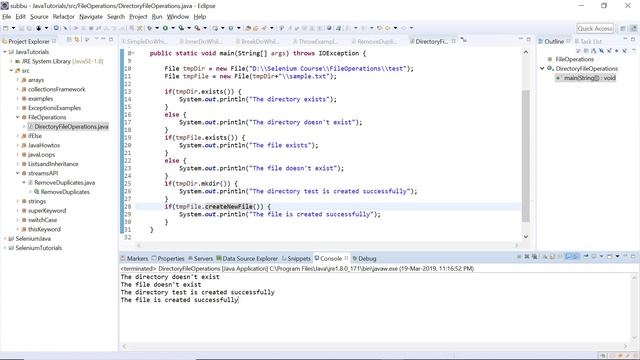Open the File menu
The height and width of the screenshot is (360, 640).
click(x=7, y=17)
